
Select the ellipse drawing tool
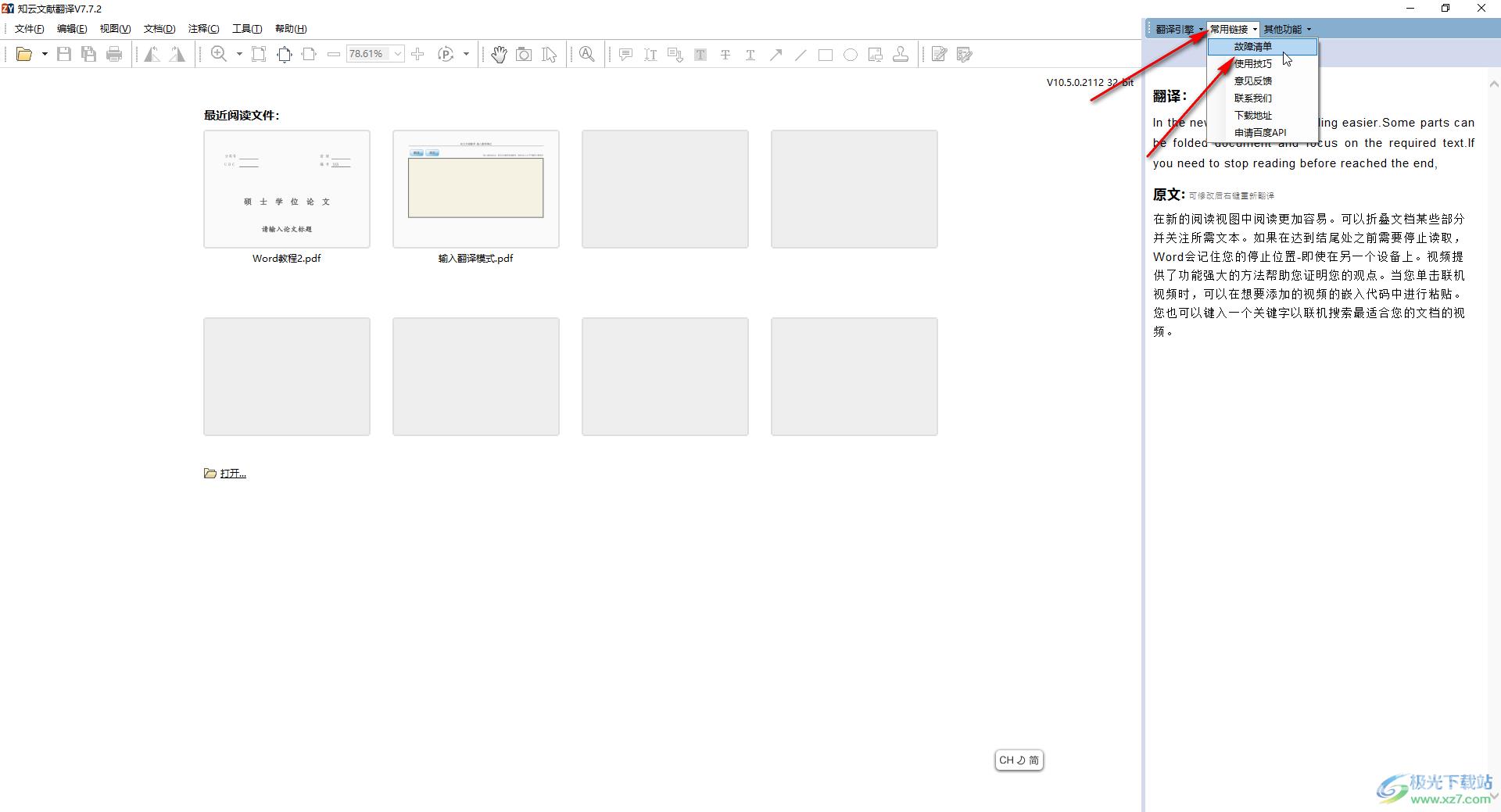[x=851, y=55]
